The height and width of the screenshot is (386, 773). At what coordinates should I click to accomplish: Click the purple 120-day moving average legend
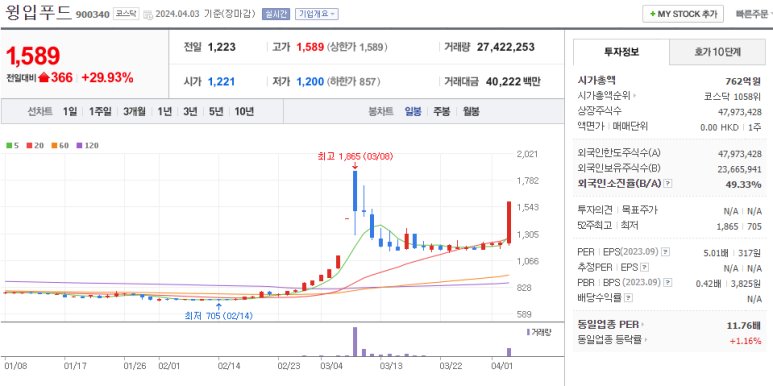pos(87,145)
